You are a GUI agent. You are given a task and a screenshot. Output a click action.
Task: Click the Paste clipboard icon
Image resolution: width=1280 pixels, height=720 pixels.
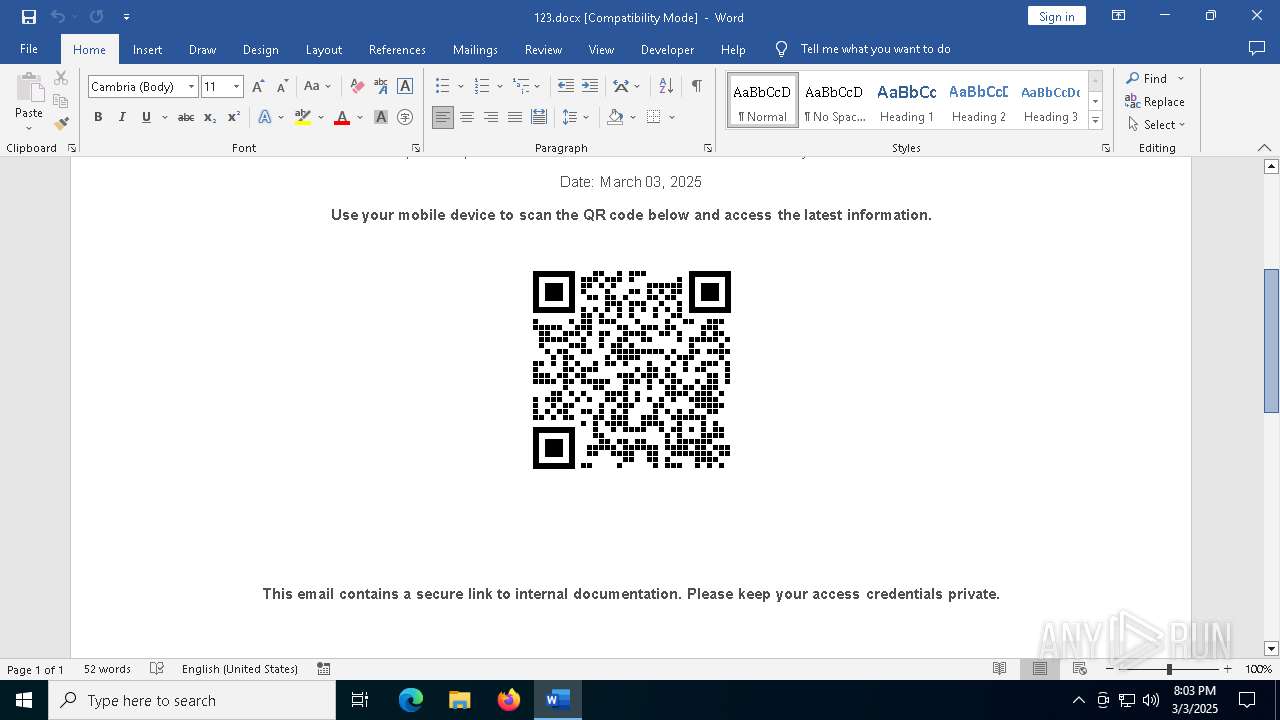pyautogui.click(x=29, y=88)
